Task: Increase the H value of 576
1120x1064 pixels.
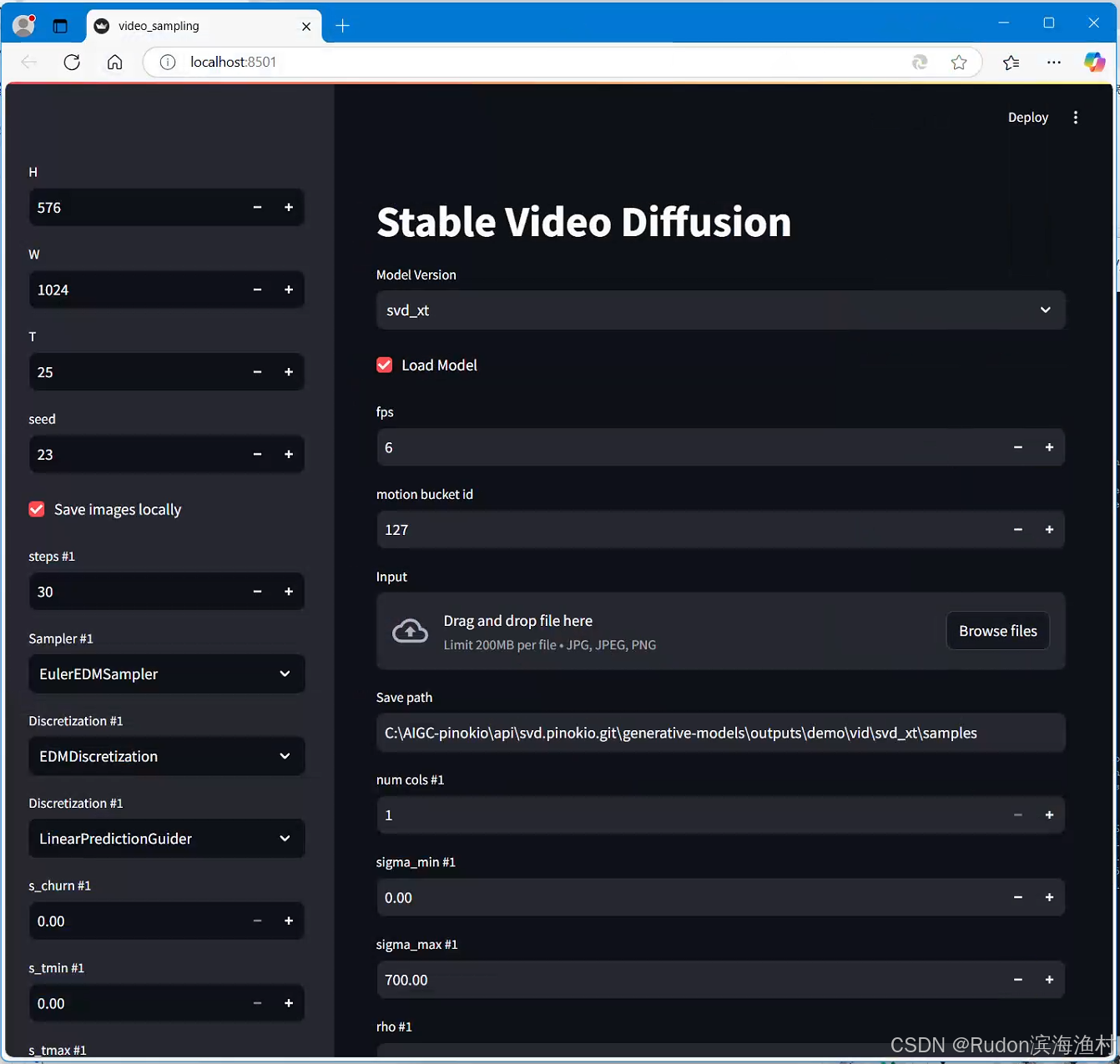Action: 288,207
